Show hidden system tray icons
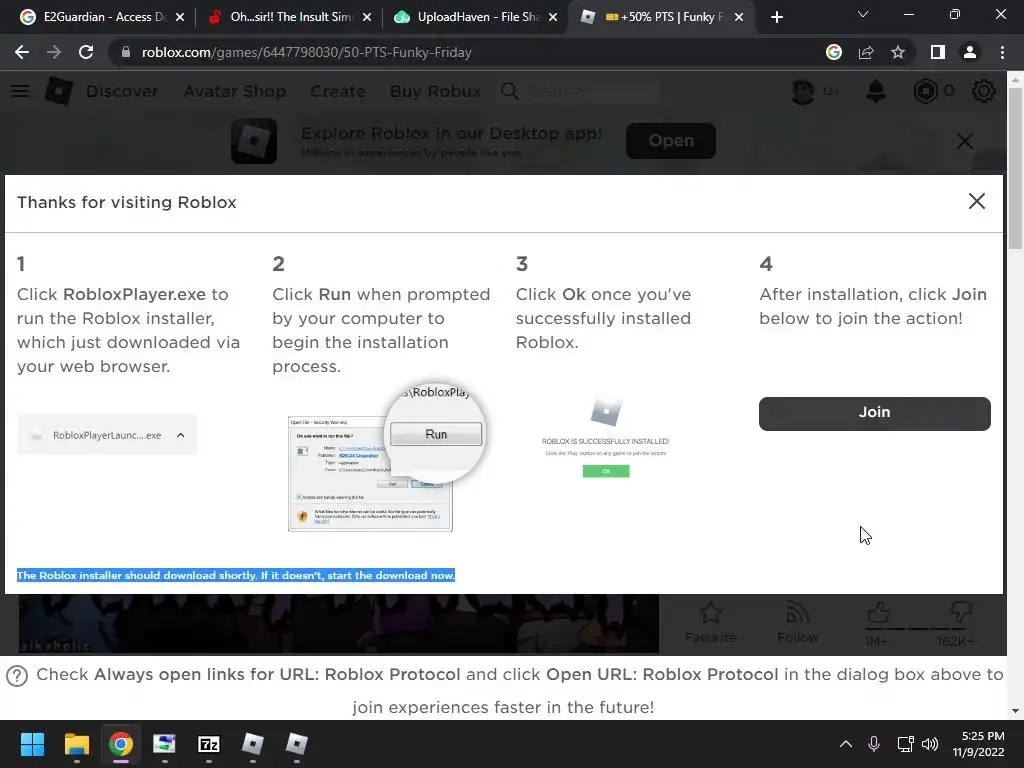This screenshot has height=768, width=1024. coord(846,744)
